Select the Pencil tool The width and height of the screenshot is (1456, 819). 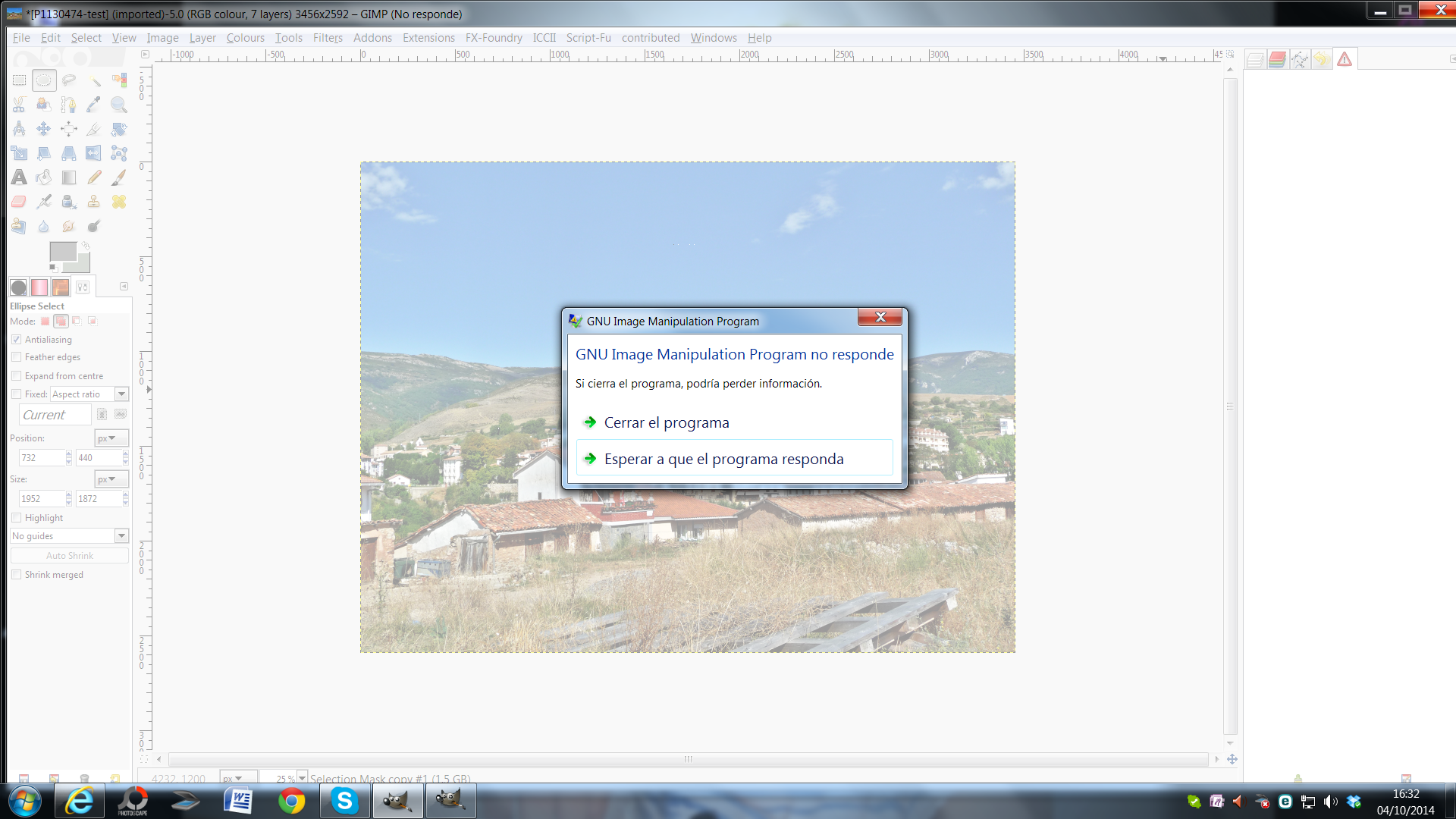click(x=94, y=177)
